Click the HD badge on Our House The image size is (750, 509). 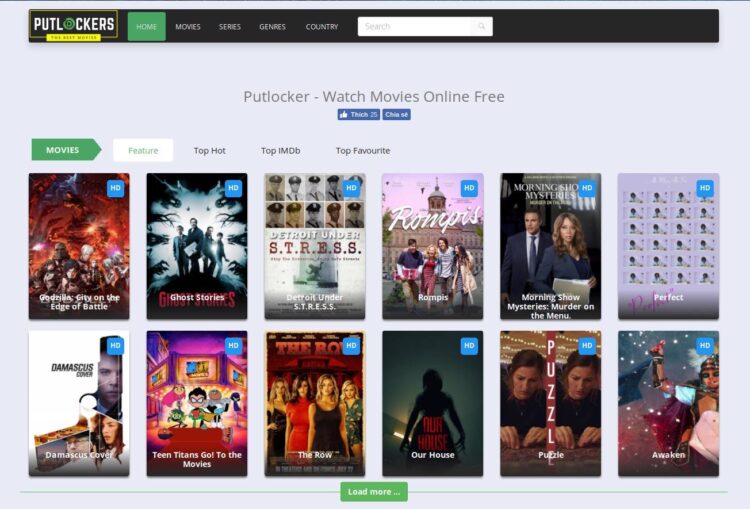pyautogui.click(x=469, y=345)
